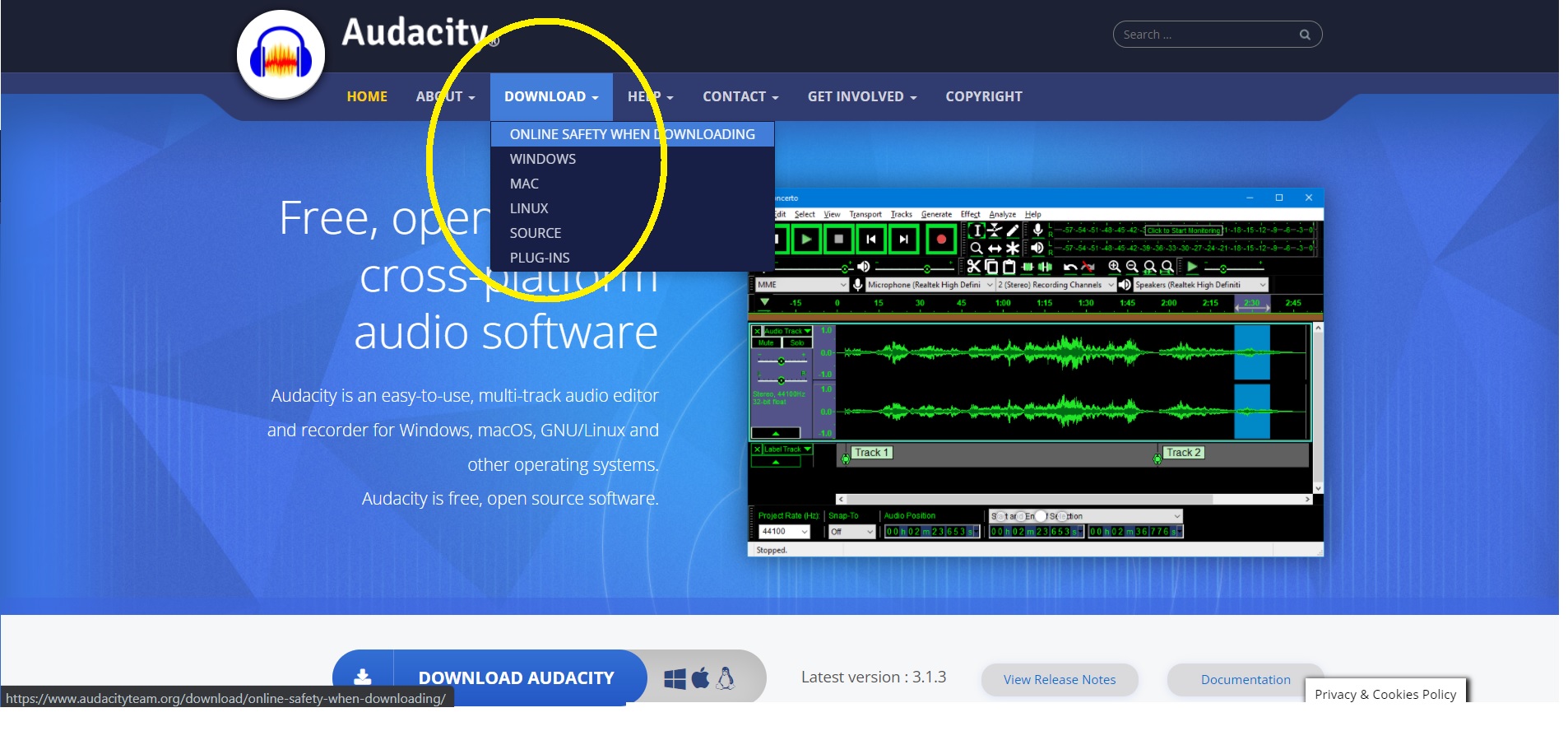This screenshot has width=1568, height=731.
Task: Open Online Safety When Downloading entry
Action: point(632,134)
